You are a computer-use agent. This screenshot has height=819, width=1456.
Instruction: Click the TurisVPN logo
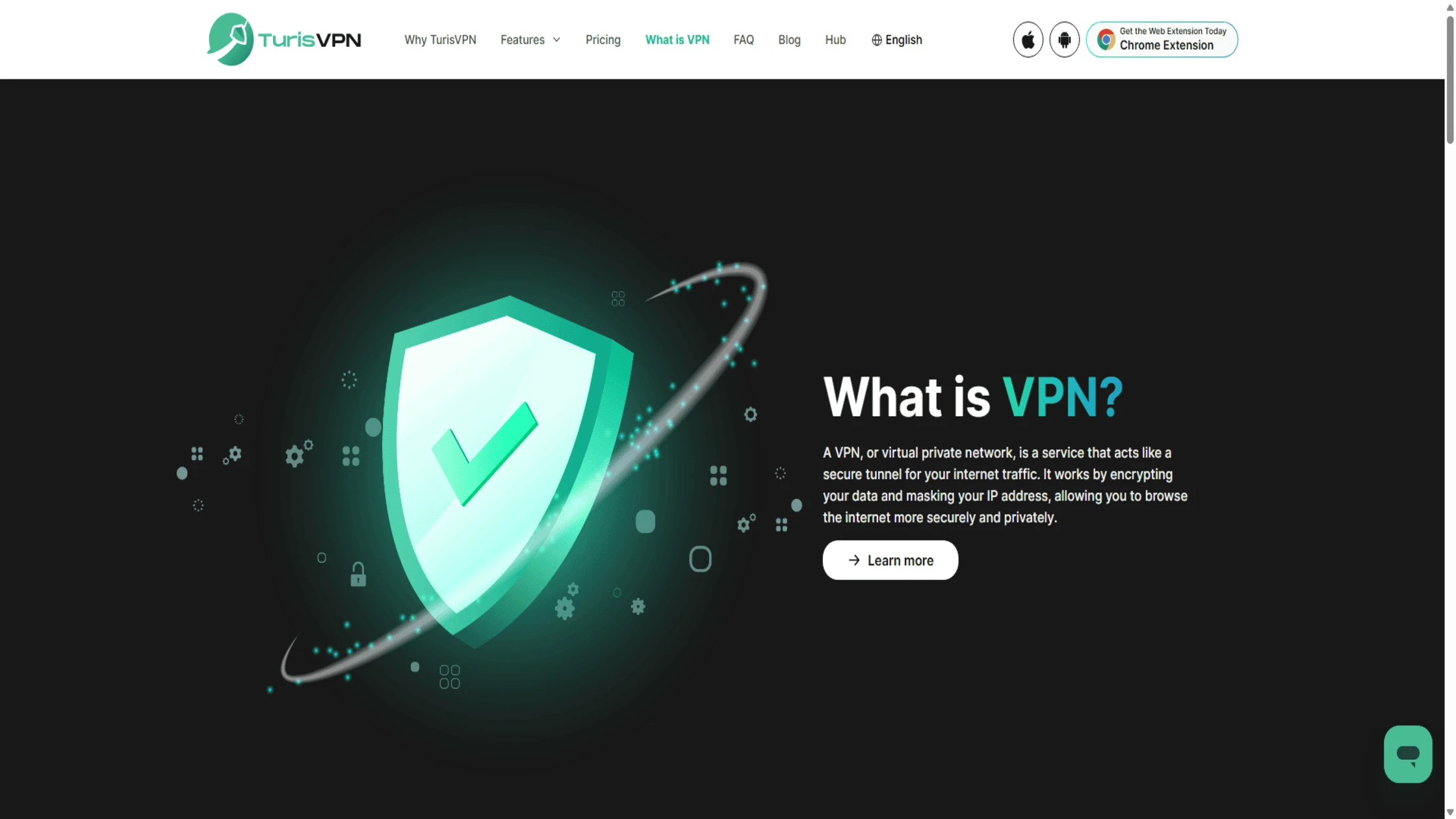pos(284,40)
